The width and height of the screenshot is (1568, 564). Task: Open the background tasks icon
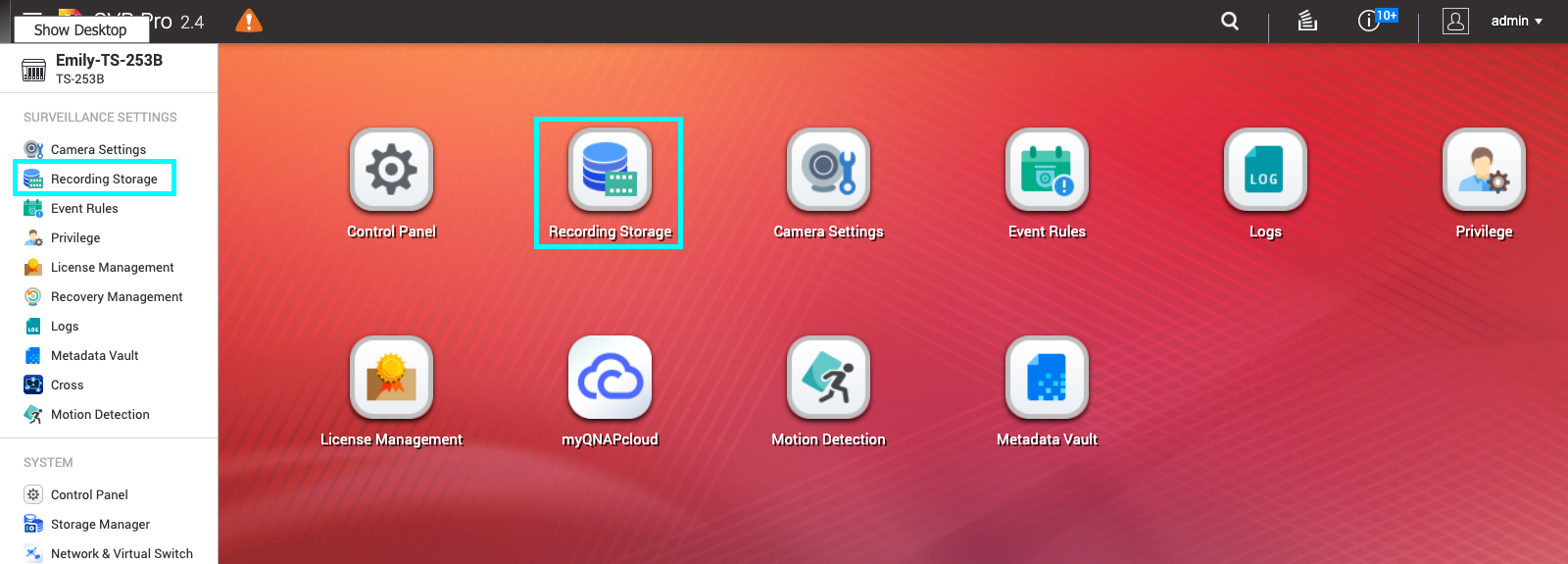click(1307, 21)
